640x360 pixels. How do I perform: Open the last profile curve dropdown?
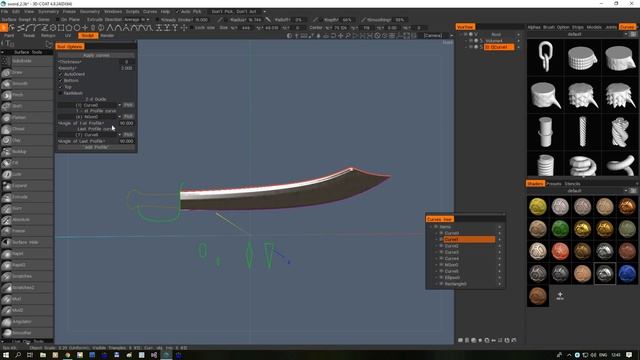[89, 135]
